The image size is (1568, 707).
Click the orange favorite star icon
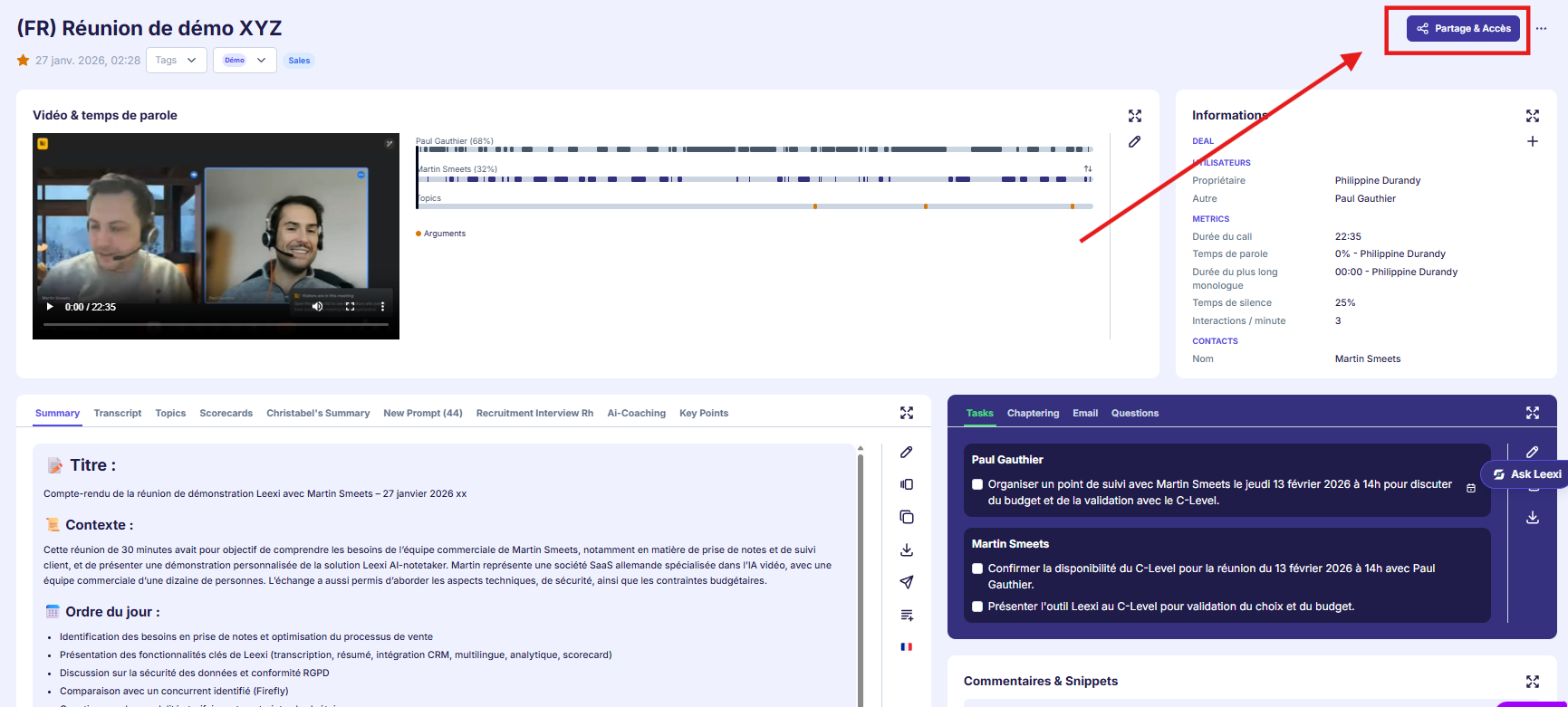pos(24,61)
